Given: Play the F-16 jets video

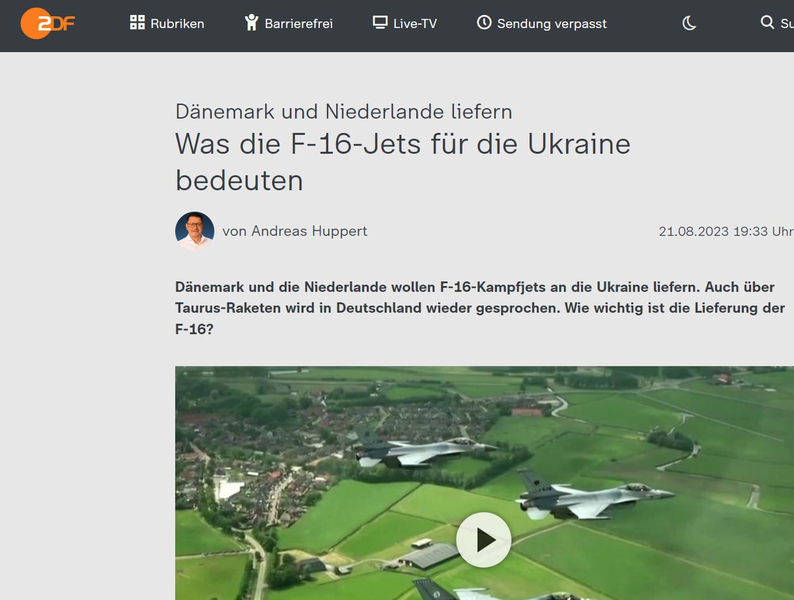Looking at the screenshot, I should [483, 540].
